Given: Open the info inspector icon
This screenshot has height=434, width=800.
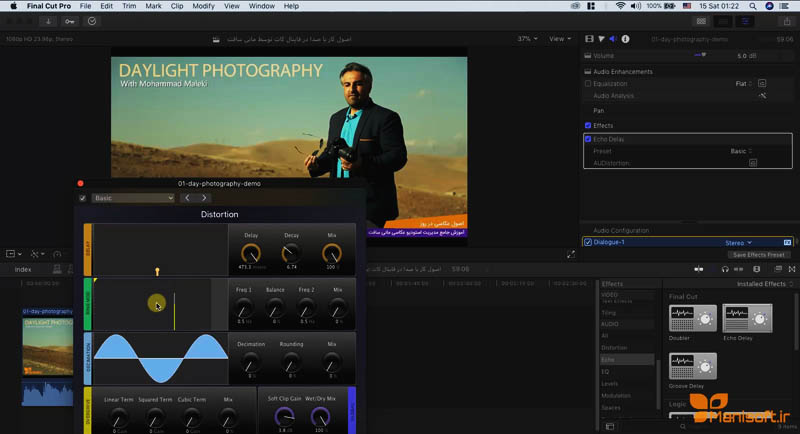Looking at the screenshot, I should point(626,39).
